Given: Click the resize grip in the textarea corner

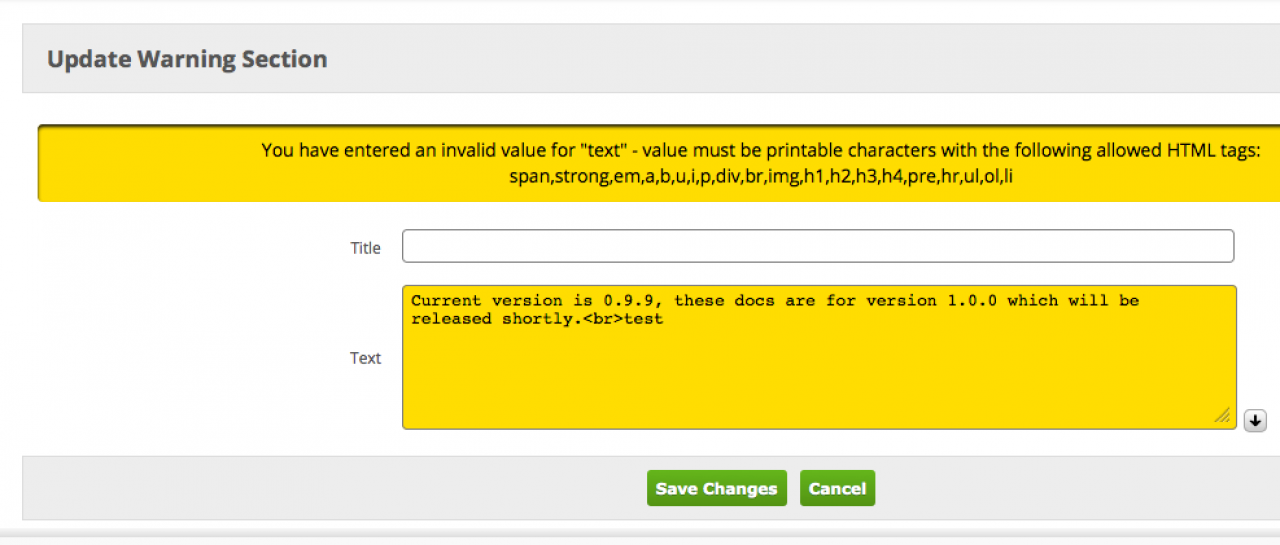Looking at the screenshot, I should [1222, 416].
